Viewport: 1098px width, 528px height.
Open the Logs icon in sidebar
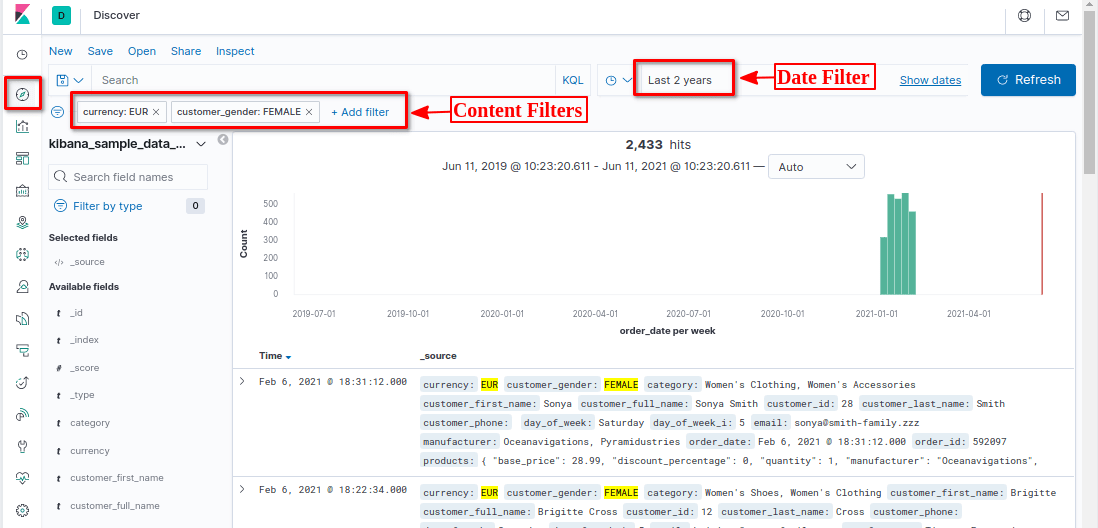point(22,319)
